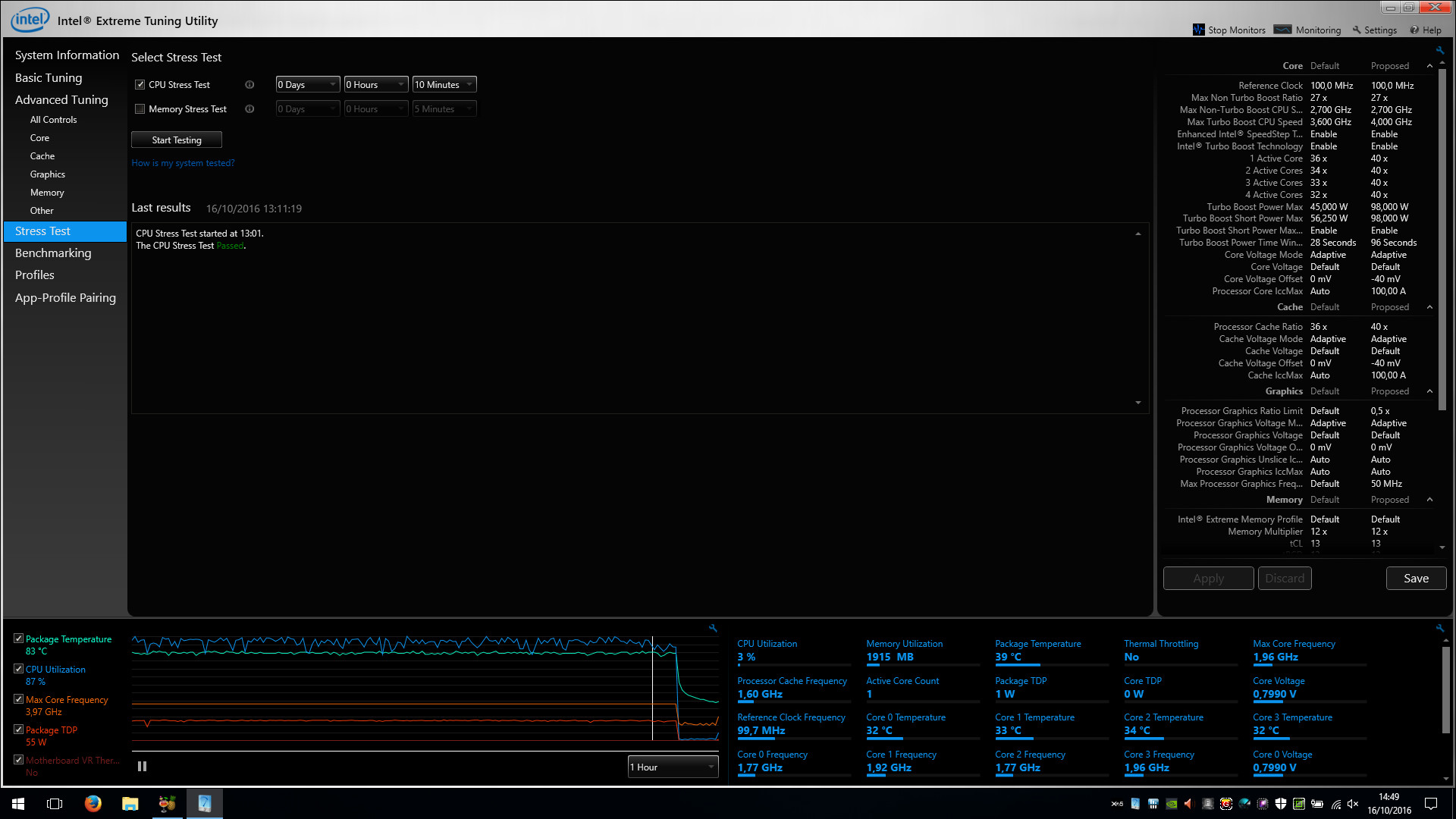Open the Monitoring toolbar item
Screen dimensions: 1456x819
point(1307,30)
